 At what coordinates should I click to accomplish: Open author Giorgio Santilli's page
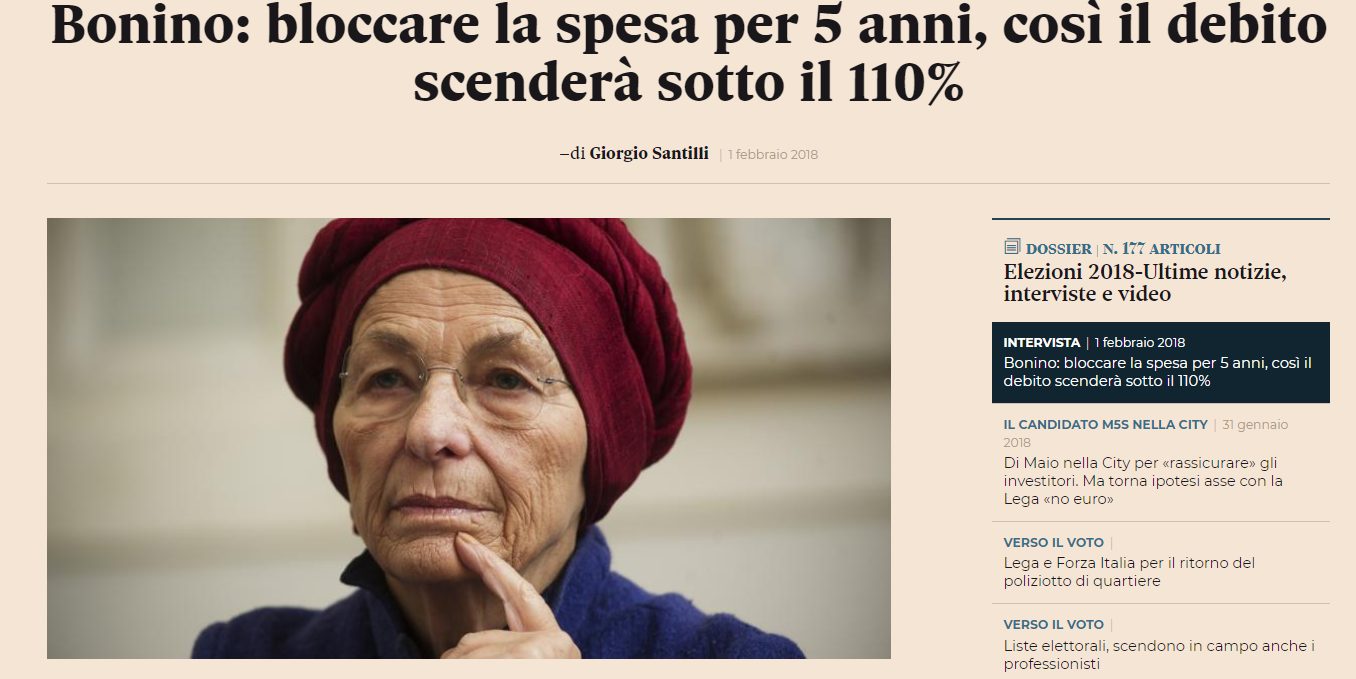(x=649, y=154)
